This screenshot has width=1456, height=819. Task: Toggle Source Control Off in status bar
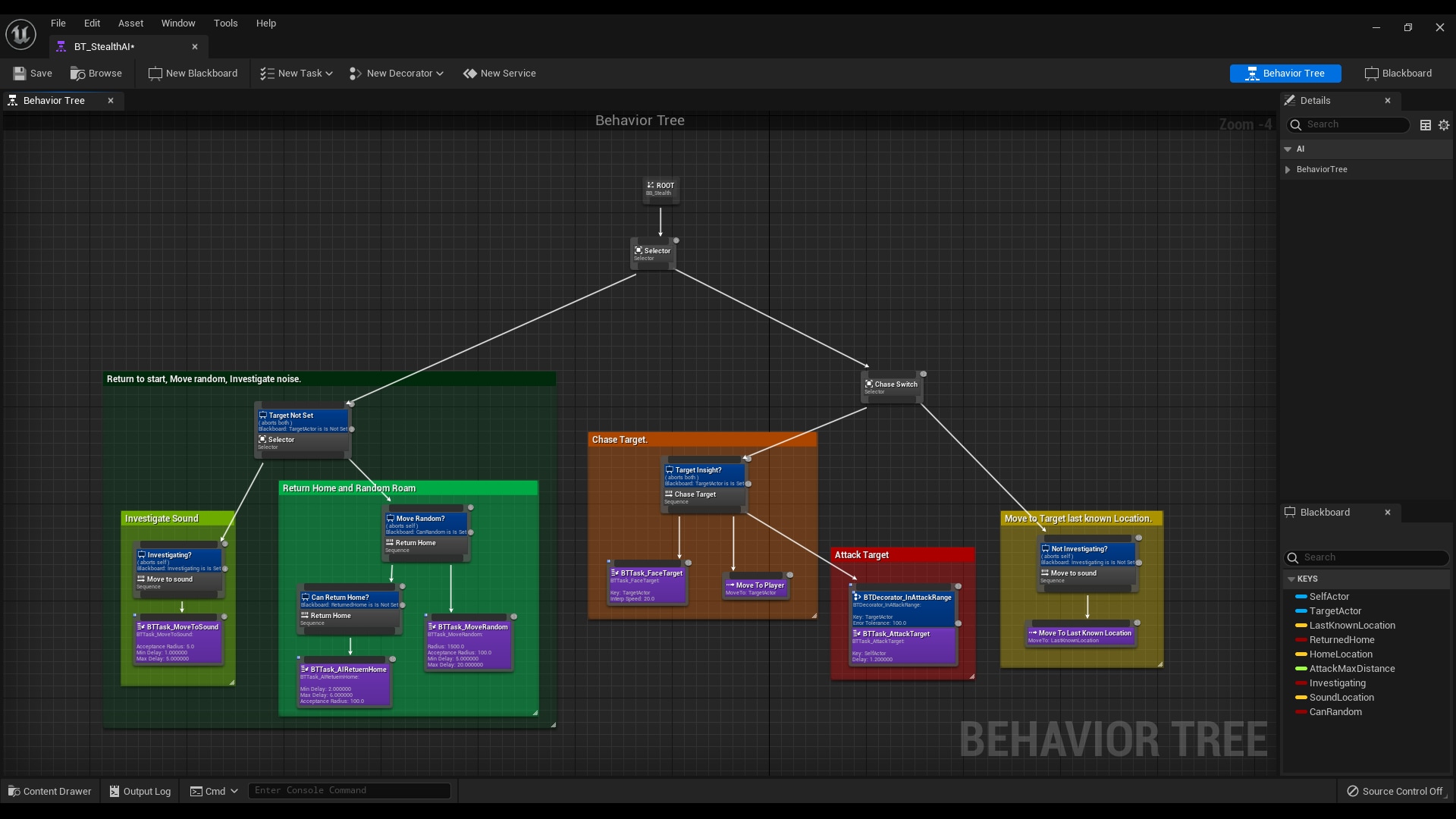coord(1395,791)
